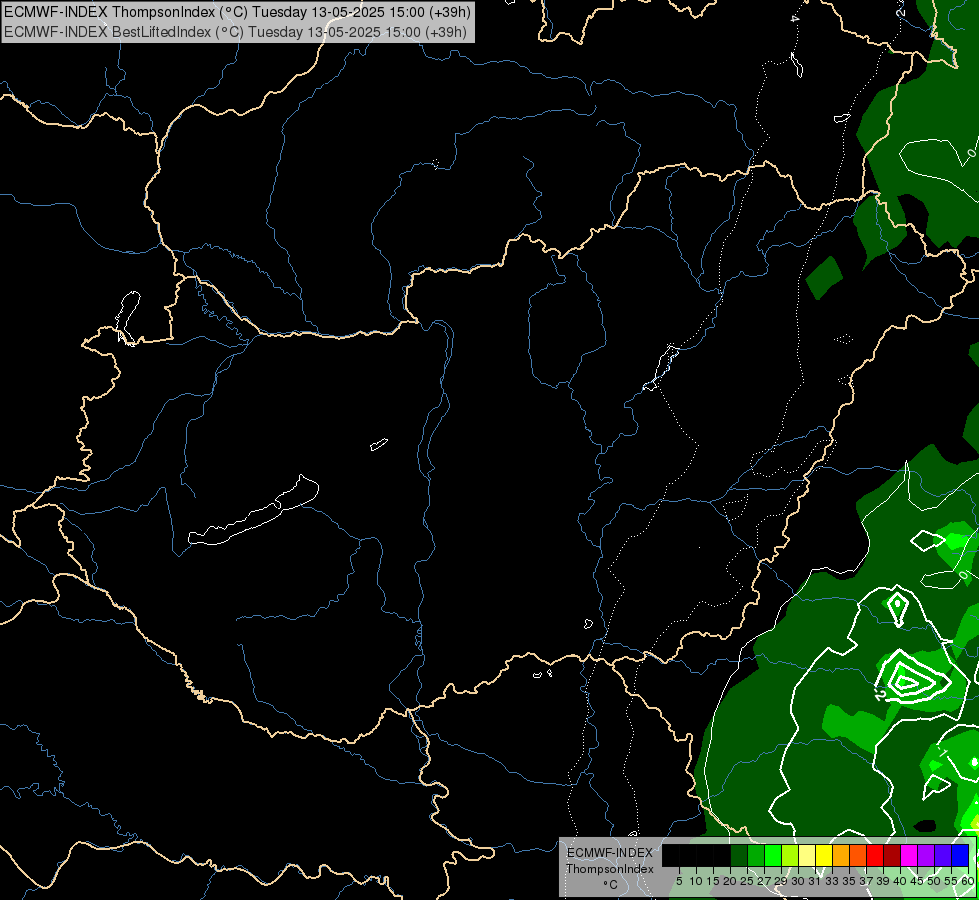The width and height of the screenshot is (979, 900).
Task: Select the yellow 31–33 legend swatch
Action: [824, 855]
